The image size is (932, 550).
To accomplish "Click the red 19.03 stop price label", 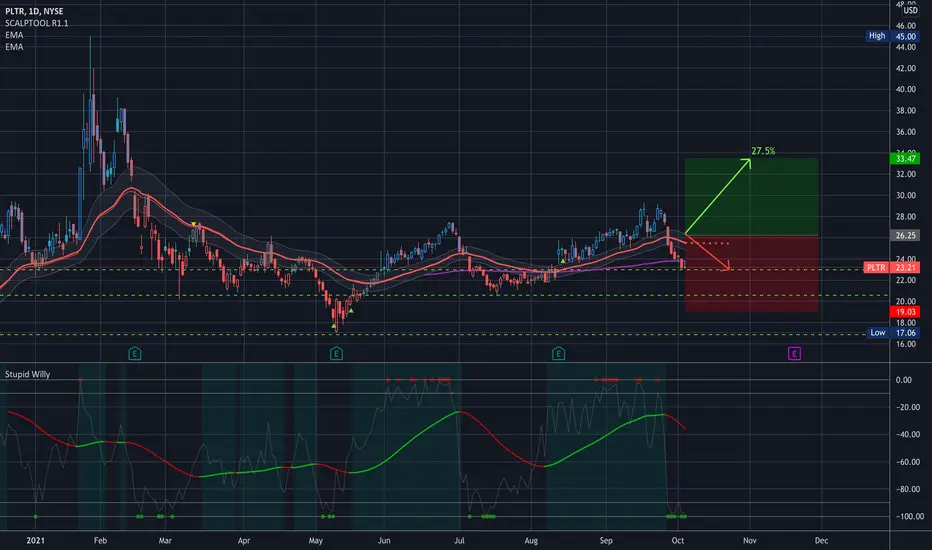I will coord(905,312).
